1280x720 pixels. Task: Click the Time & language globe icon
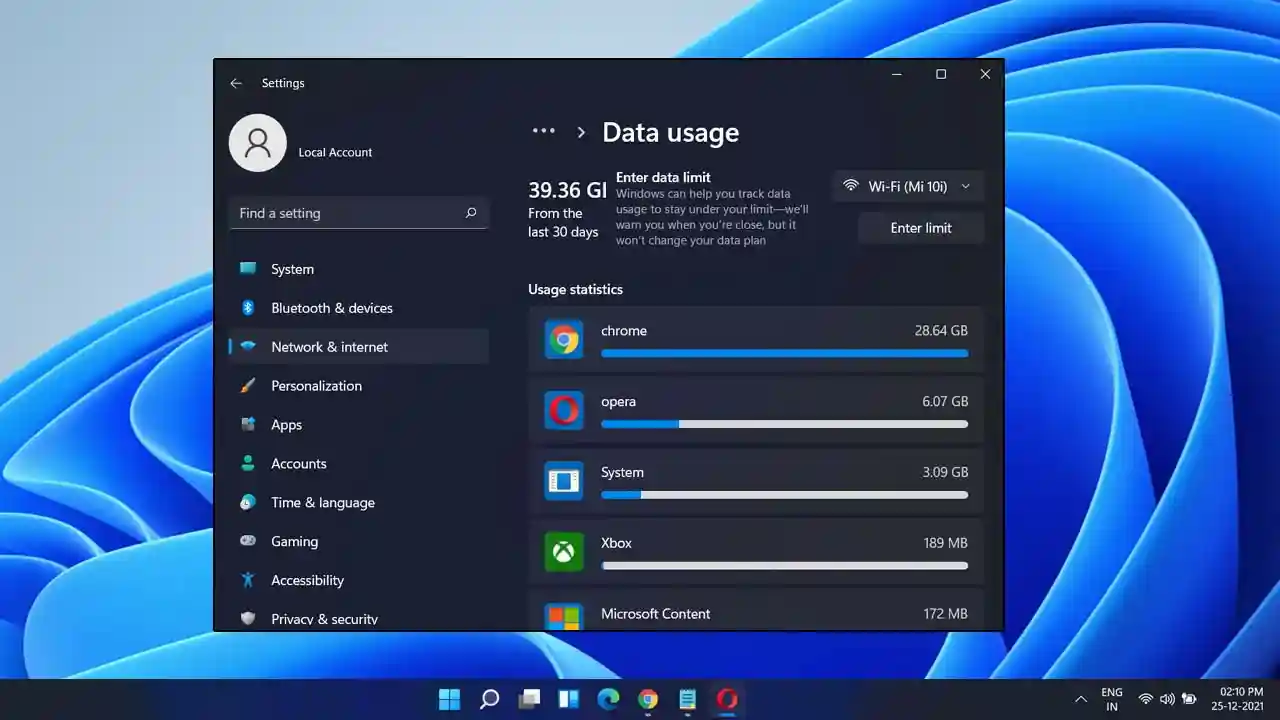(x=248, y=503)
